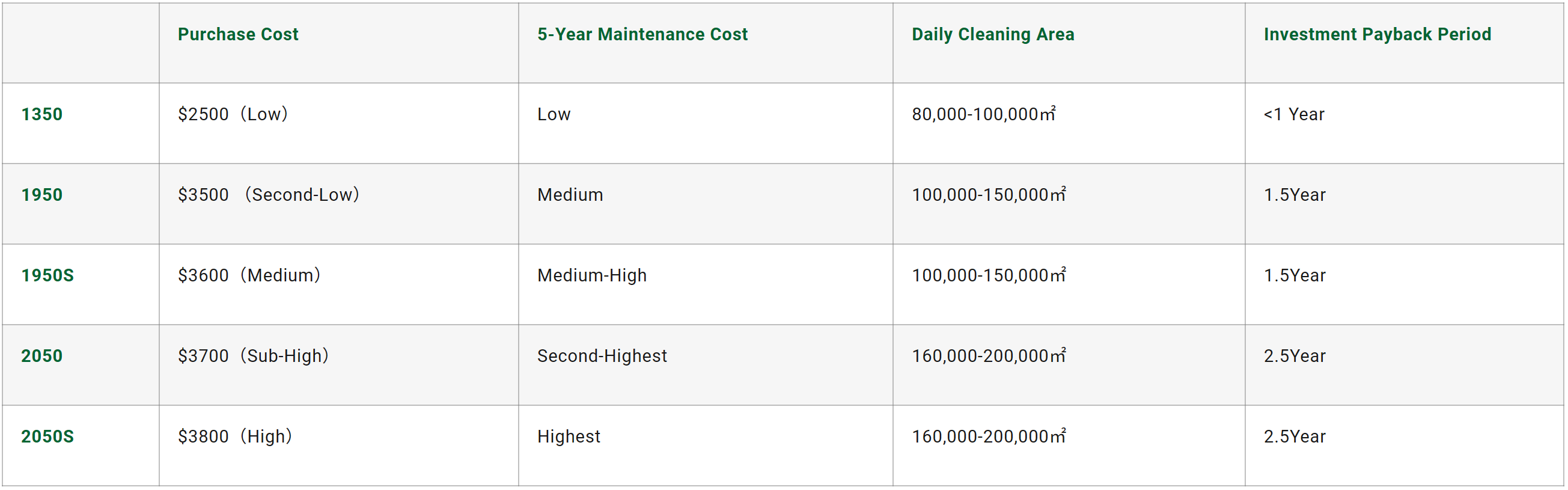Click the 2.5Year payback cell for 2050S

(x=1295, y=436)
